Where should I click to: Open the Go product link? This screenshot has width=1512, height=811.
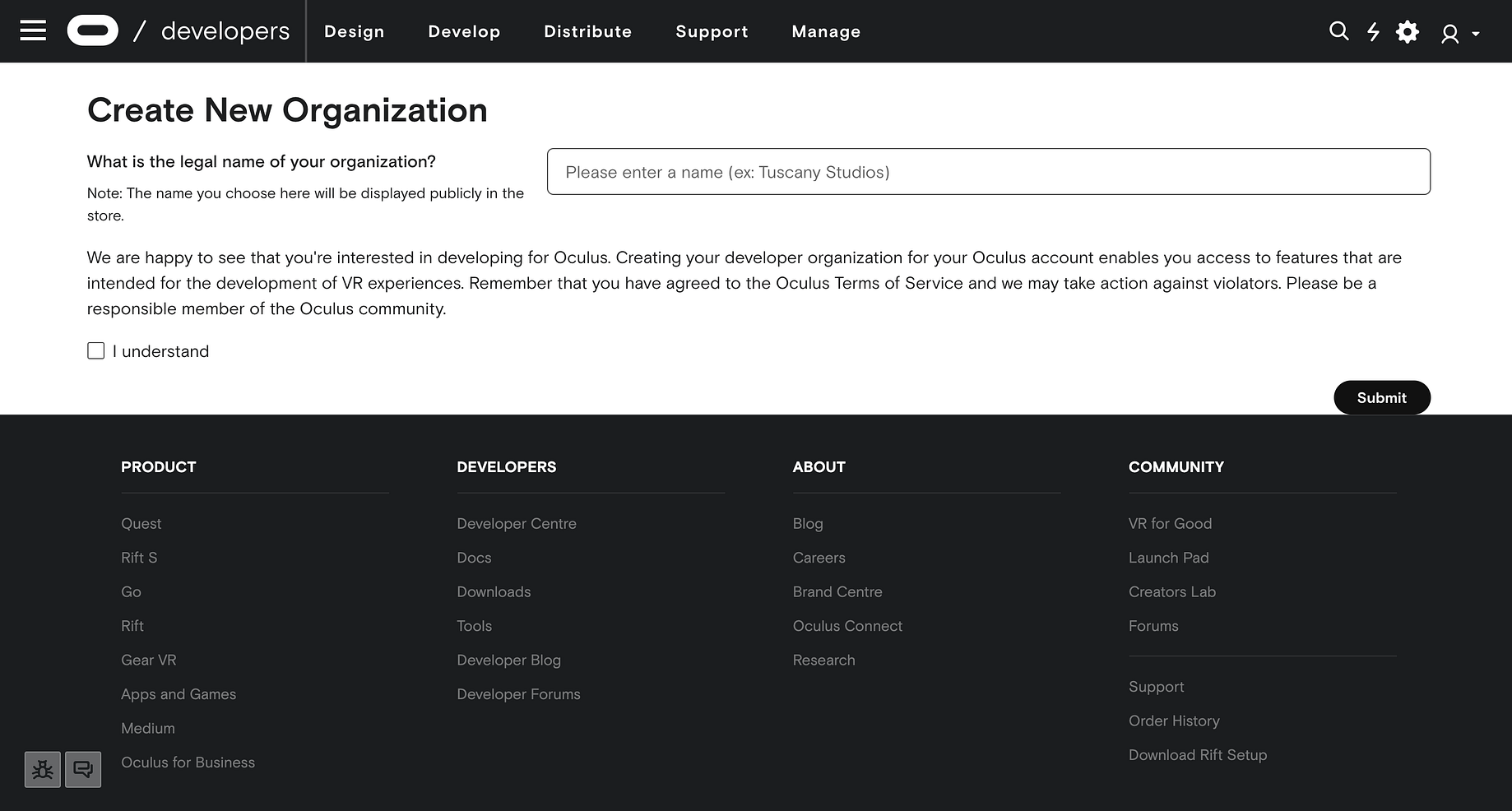coord(131,591)
